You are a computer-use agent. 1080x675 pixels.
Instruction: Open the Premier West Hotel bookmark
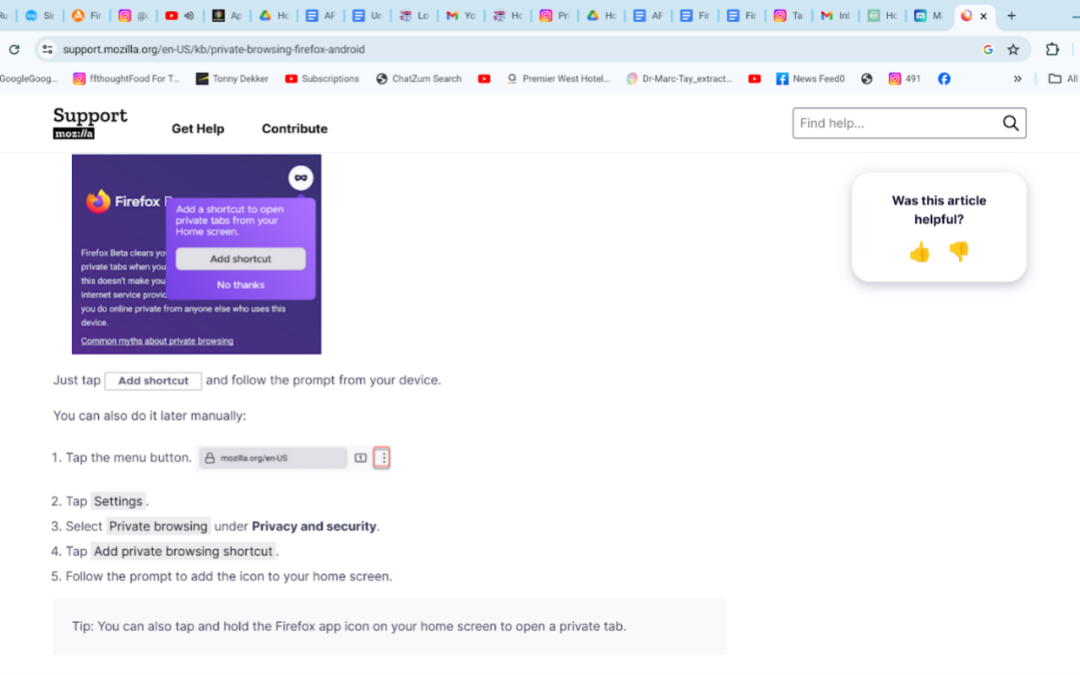tap(558, 79)
